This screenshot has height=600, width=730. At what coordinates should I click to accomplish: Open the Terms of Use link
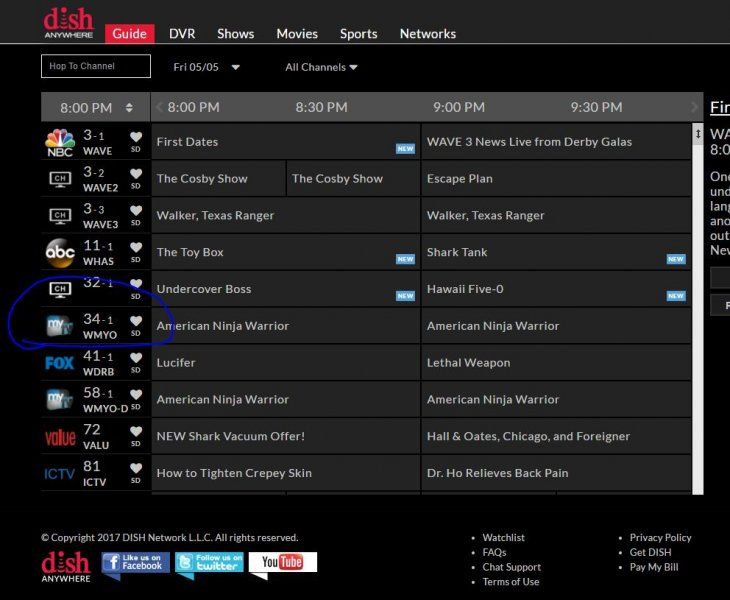pyautogui.click(x=511, y=582)
